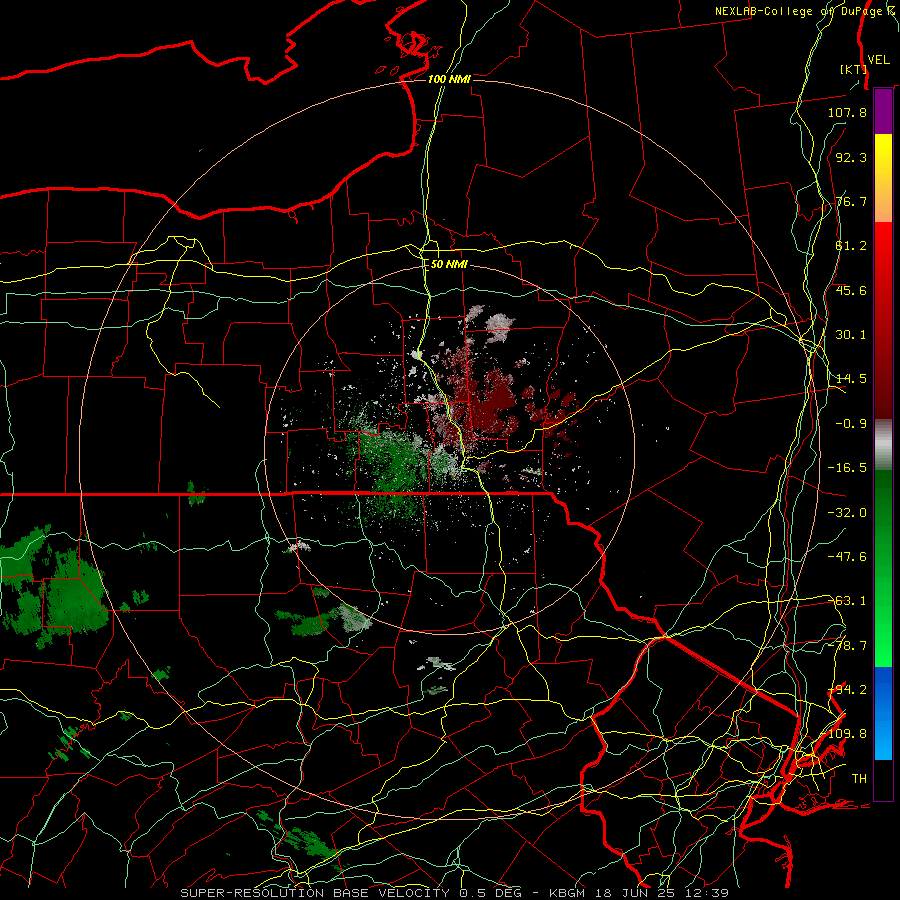Select the 76.7 scale value

click(851, 201)
